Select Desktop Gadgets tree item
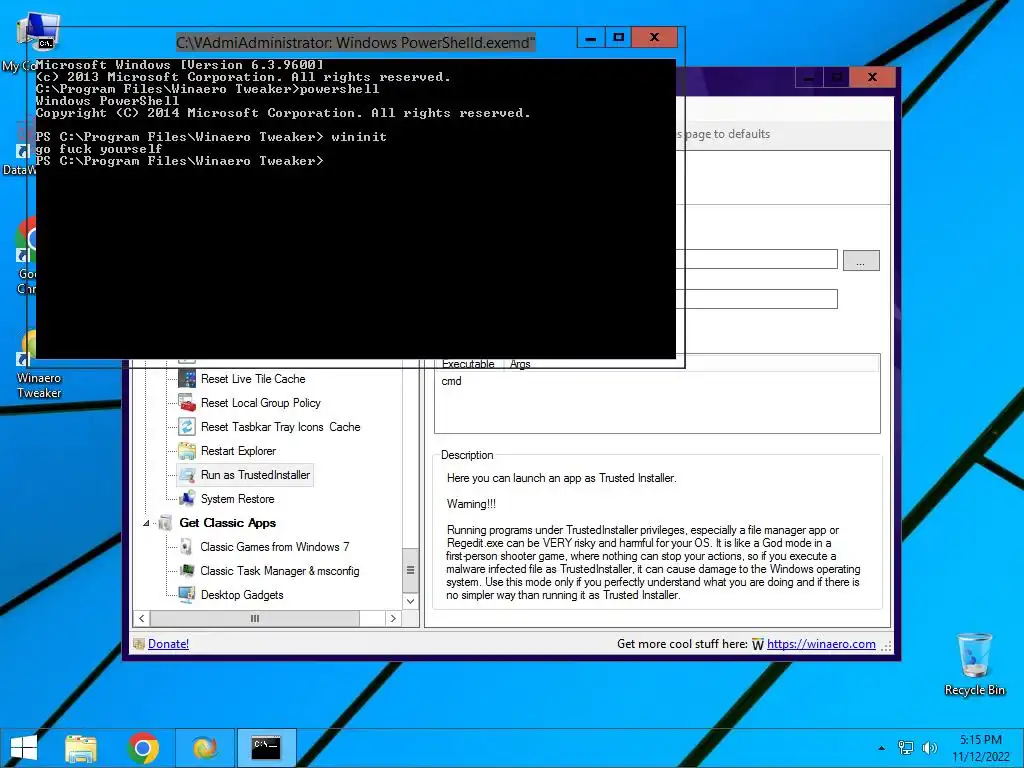 point(242,595)
